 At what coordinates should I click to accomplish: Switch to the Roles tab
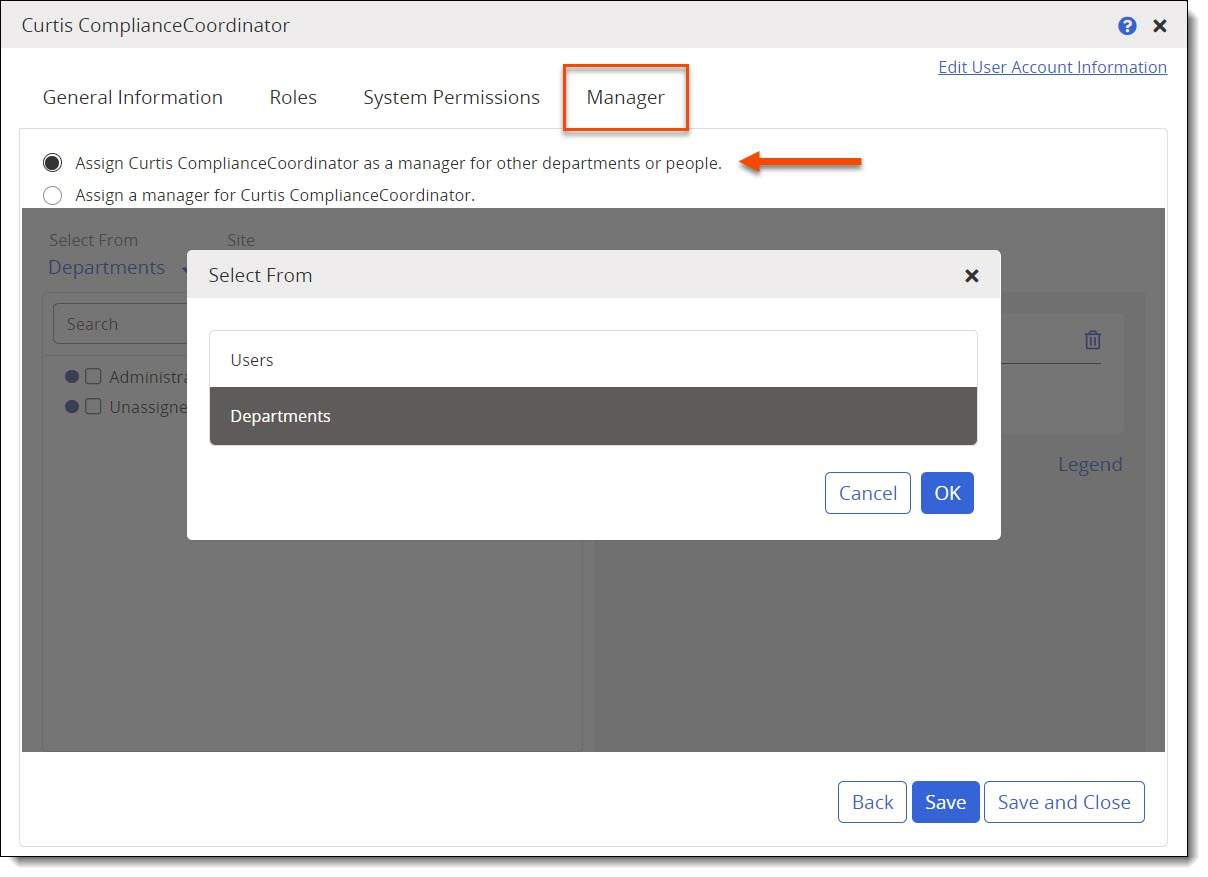click(293, 98)
